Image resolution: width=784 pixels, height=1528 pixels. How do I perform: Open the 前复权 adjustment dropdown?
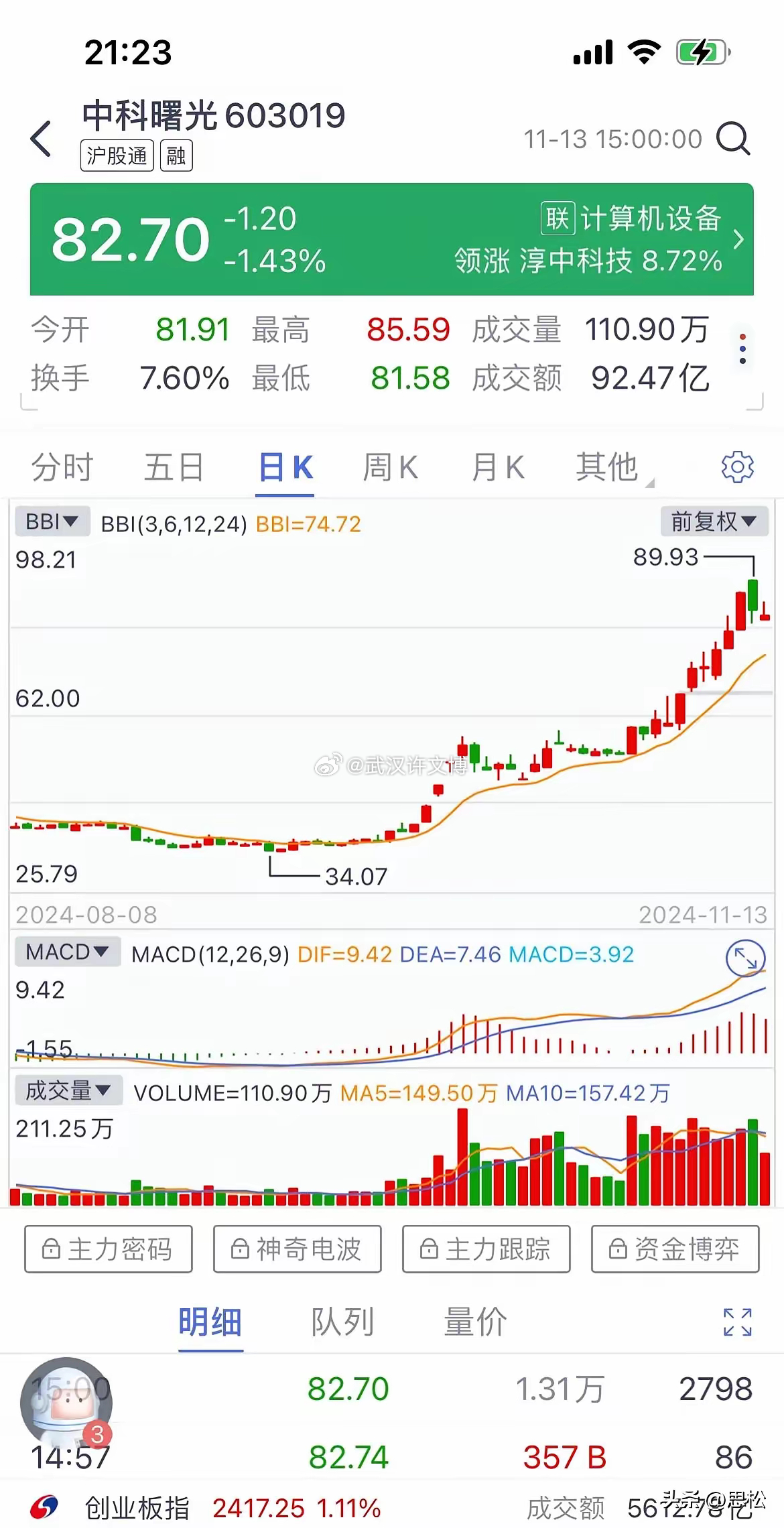pos(714,521)
